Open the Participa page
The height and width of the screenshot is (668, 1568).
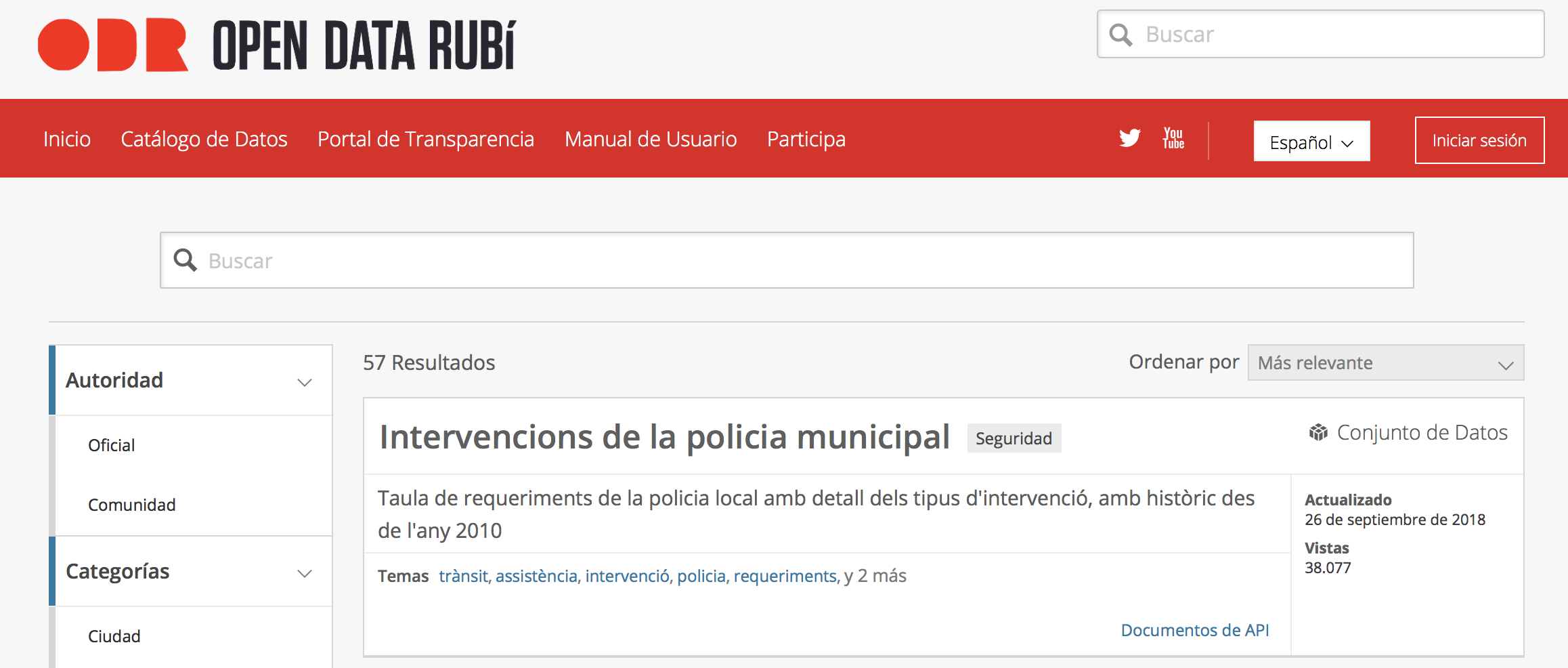coord(806,139)
